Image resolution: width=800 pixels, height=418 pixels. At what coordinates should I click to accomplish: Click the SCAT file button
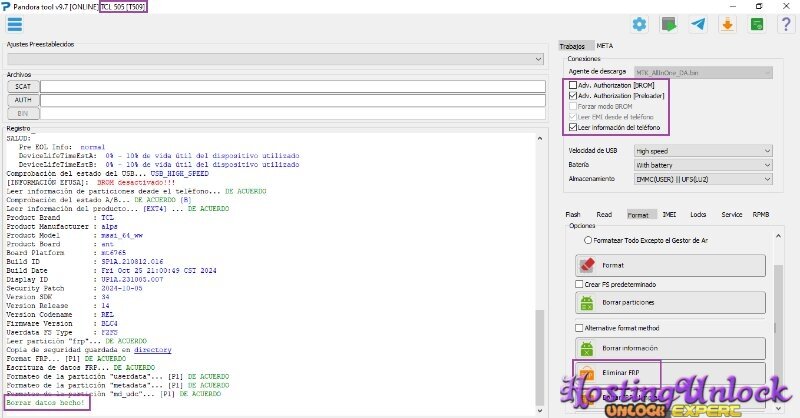pyautogui.click(x=22, y=87)
